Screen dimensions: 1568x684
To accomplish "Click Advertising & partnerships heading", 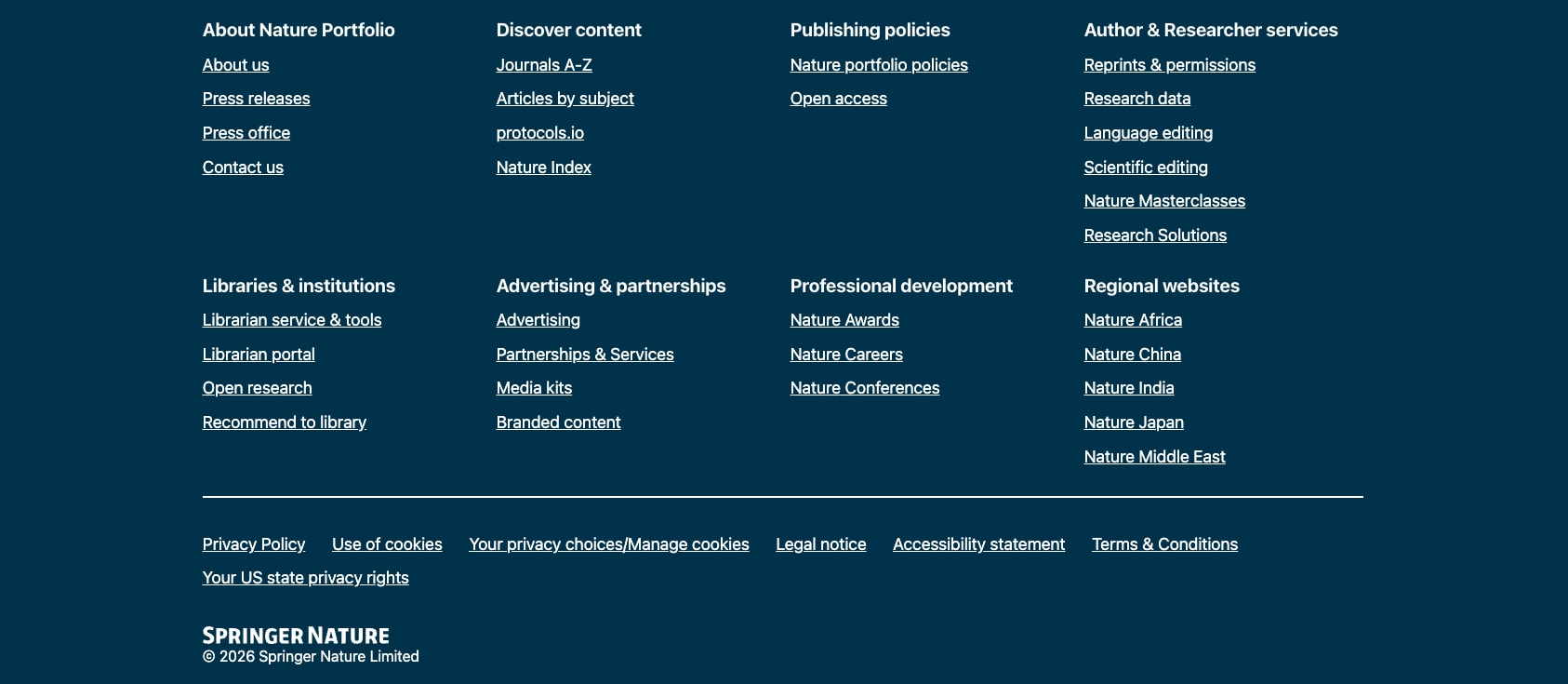I will pos(611,286).
